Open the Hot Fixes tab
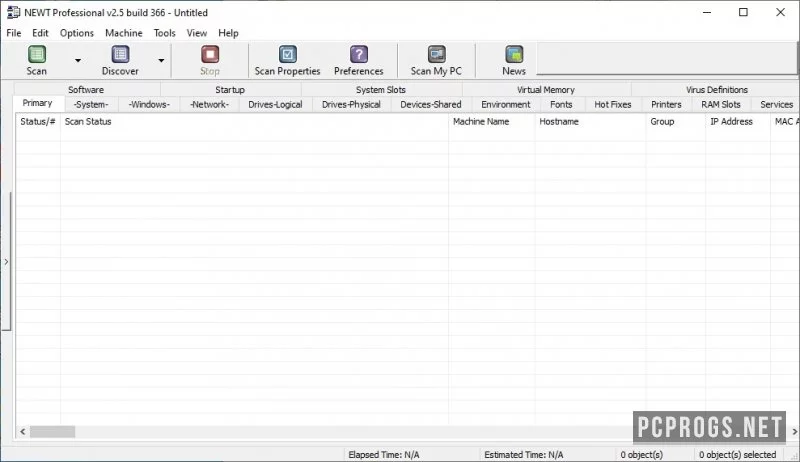This screenshot has height=462, width=800. 613,105
